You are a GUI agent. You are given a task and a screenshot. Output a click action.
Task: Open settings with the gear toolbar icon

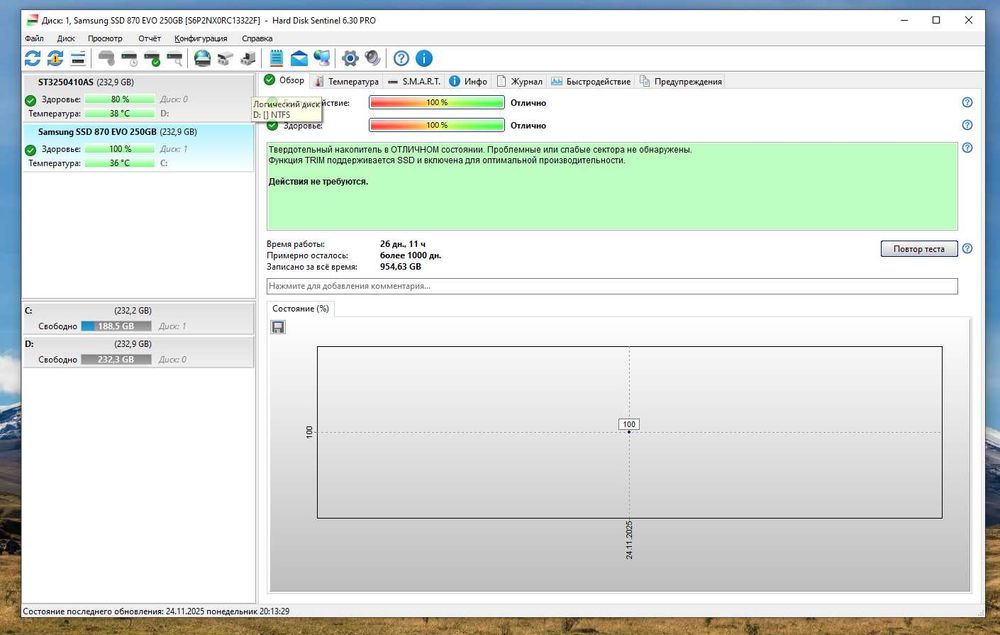350,59
